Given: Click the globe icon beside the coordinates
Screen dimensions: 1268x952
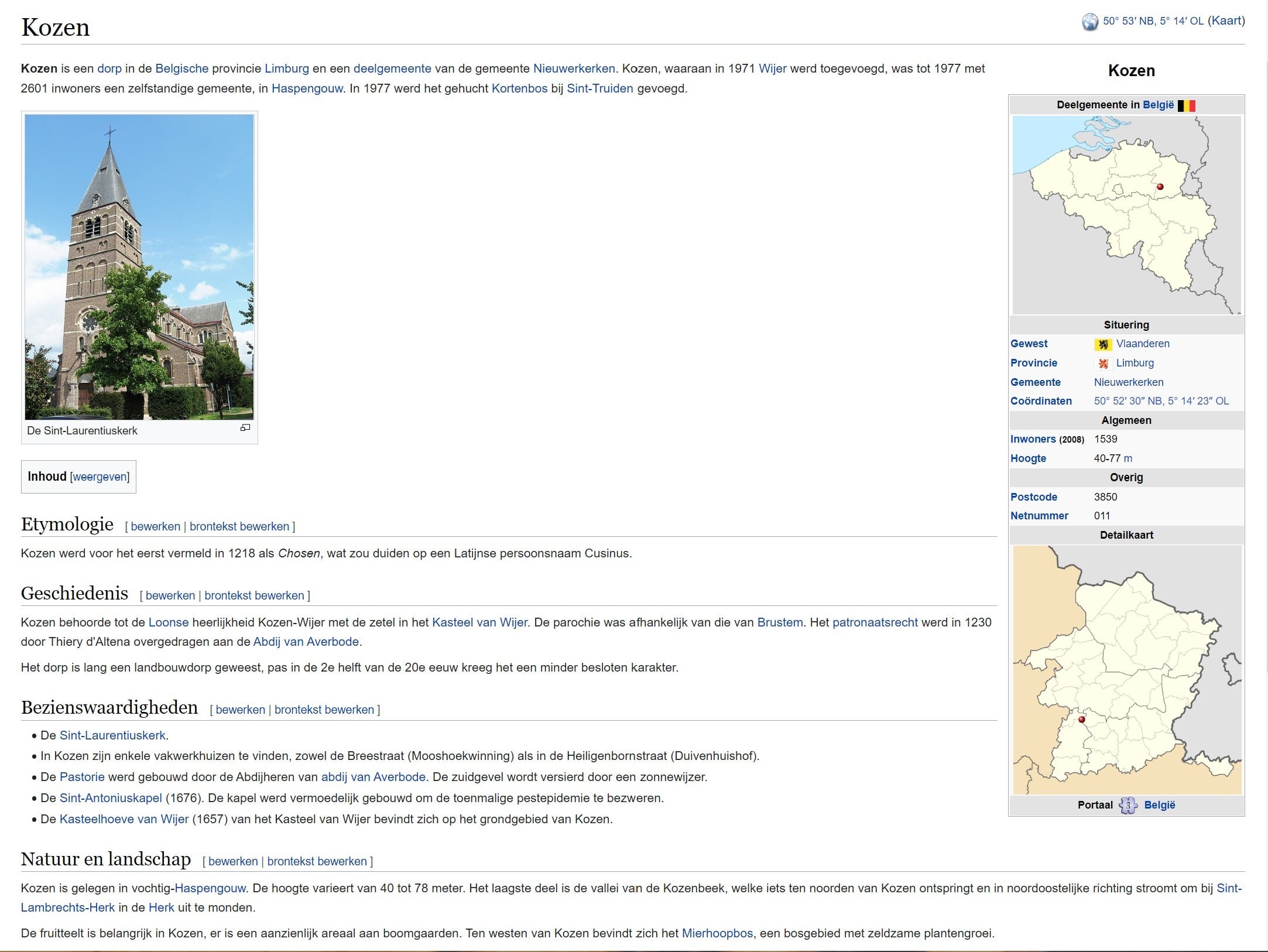Looking at the screenshot, I should tap(1090, 22).
